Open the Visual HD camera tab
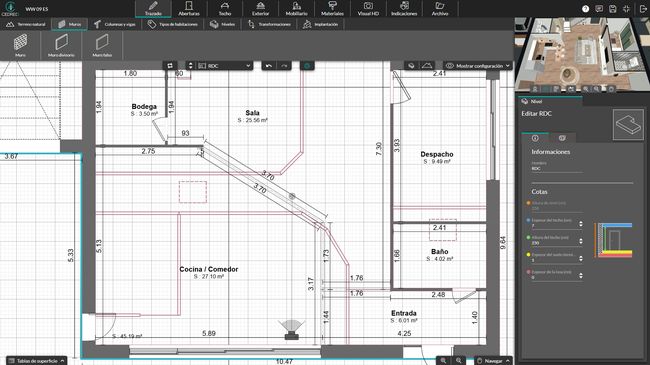 point(368,9)
